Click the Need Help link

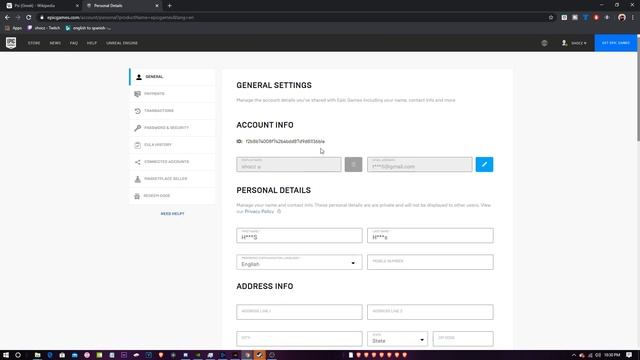[172, 214]
